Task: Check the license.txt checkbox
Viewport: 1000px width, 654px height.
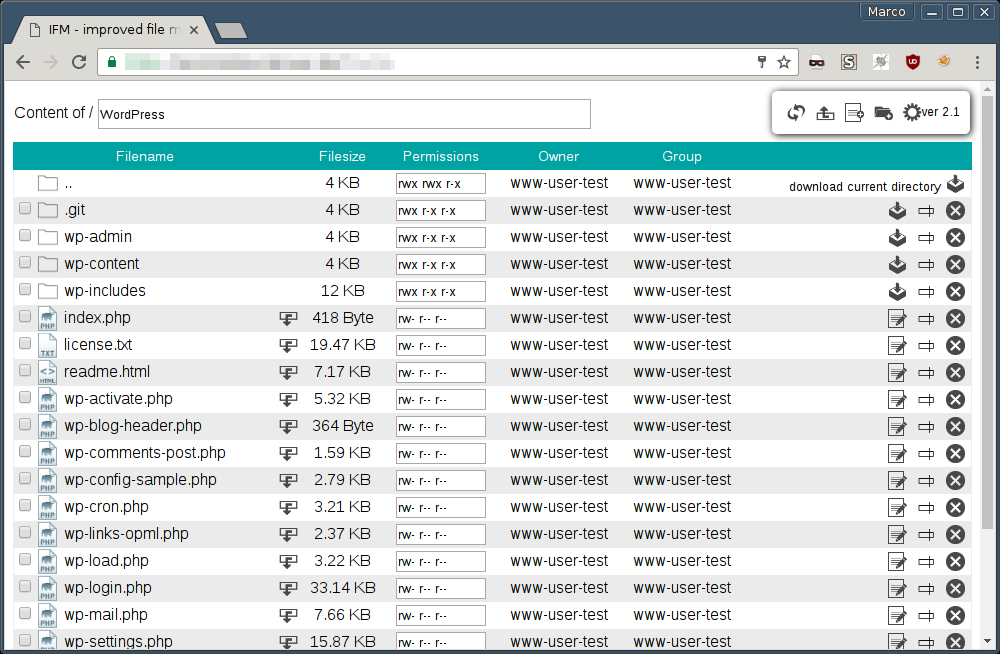Action: pos(25,343)
